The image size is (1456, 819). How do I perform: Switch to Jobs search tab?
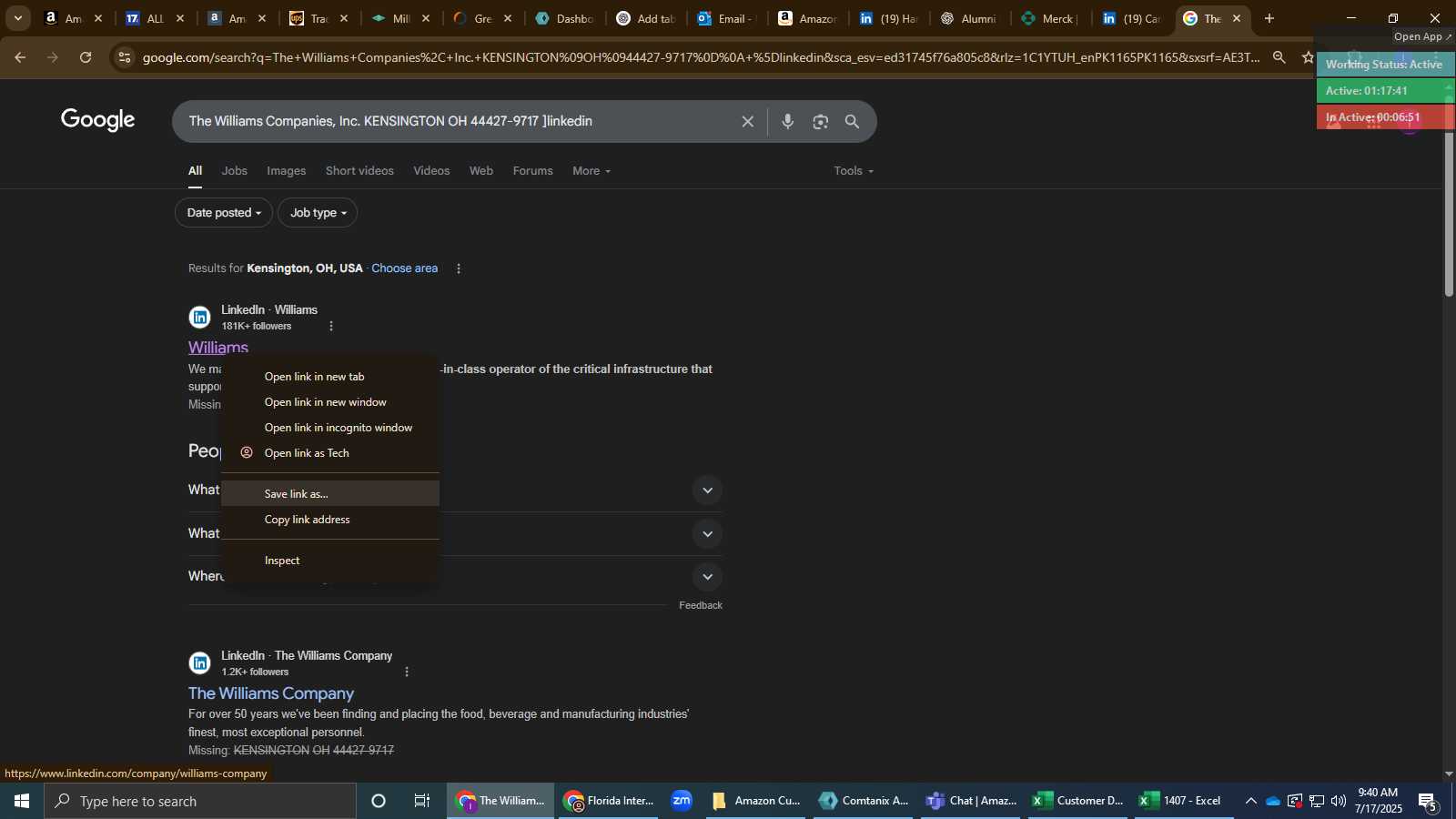tap(235, 171)
